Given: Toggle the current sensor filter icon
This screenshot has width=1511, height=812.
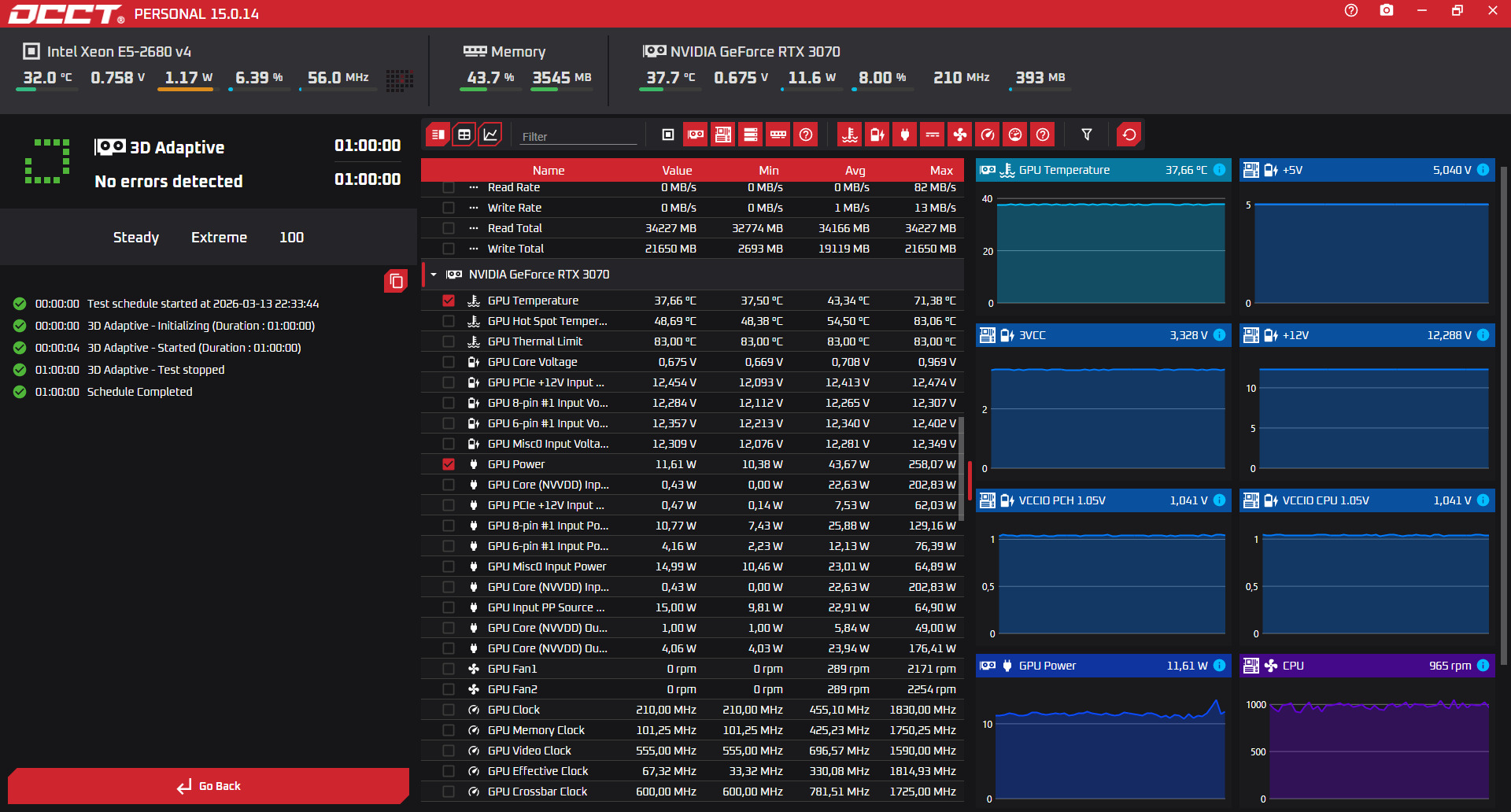Looking at the screenshot, I should pyautogui.click(x=933, y=135).
